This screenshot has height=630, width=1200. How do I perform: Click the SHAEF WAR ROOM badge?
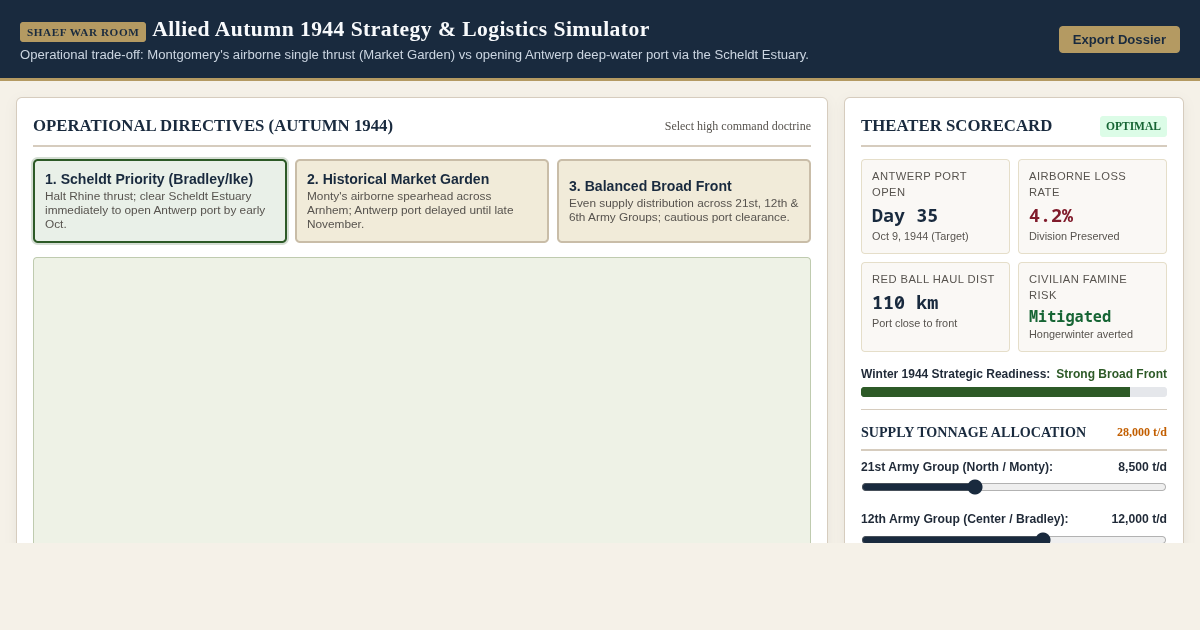point(83,32)
